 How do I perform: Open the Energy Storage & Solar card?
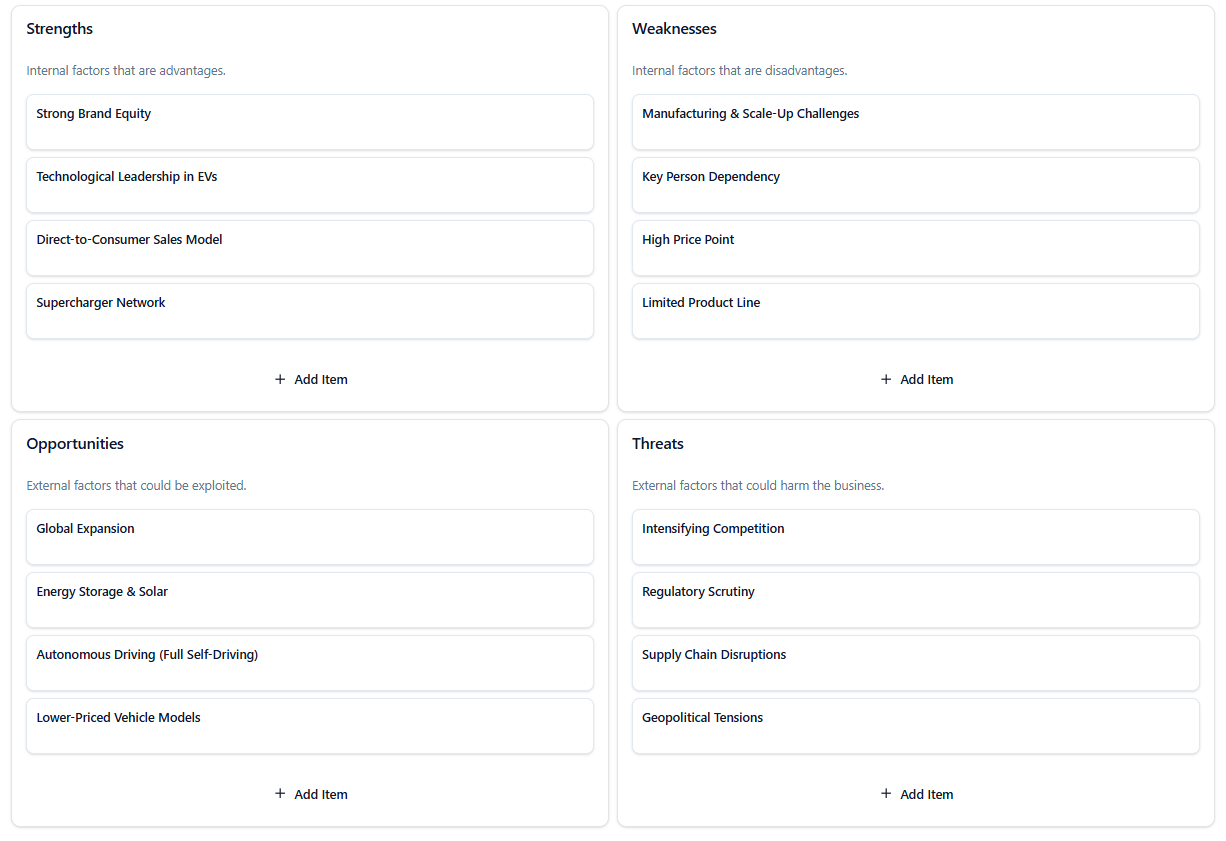click(x=309, y=600)
